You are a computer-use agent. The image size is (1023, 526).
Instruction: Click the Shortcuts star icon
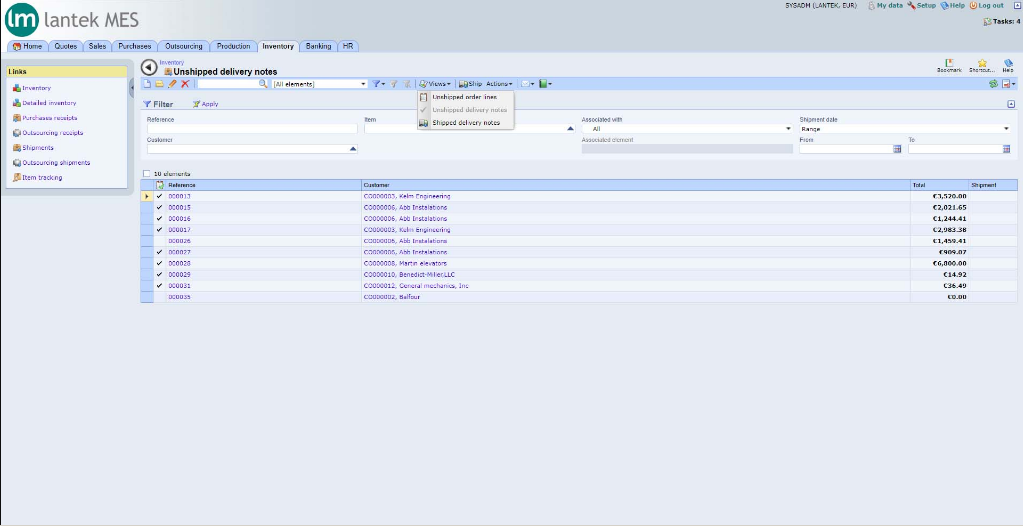(x=982, y=65)
